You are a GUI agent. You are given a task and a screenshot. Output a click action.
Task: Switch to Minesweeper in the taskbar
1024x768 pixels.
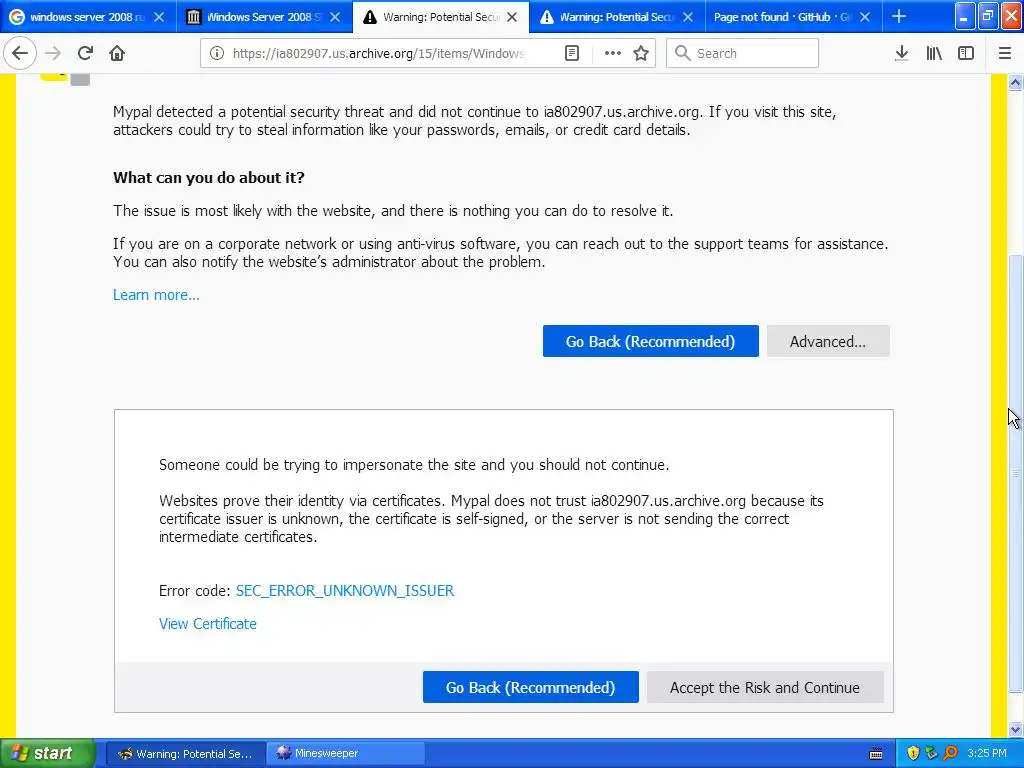[346, 754]
